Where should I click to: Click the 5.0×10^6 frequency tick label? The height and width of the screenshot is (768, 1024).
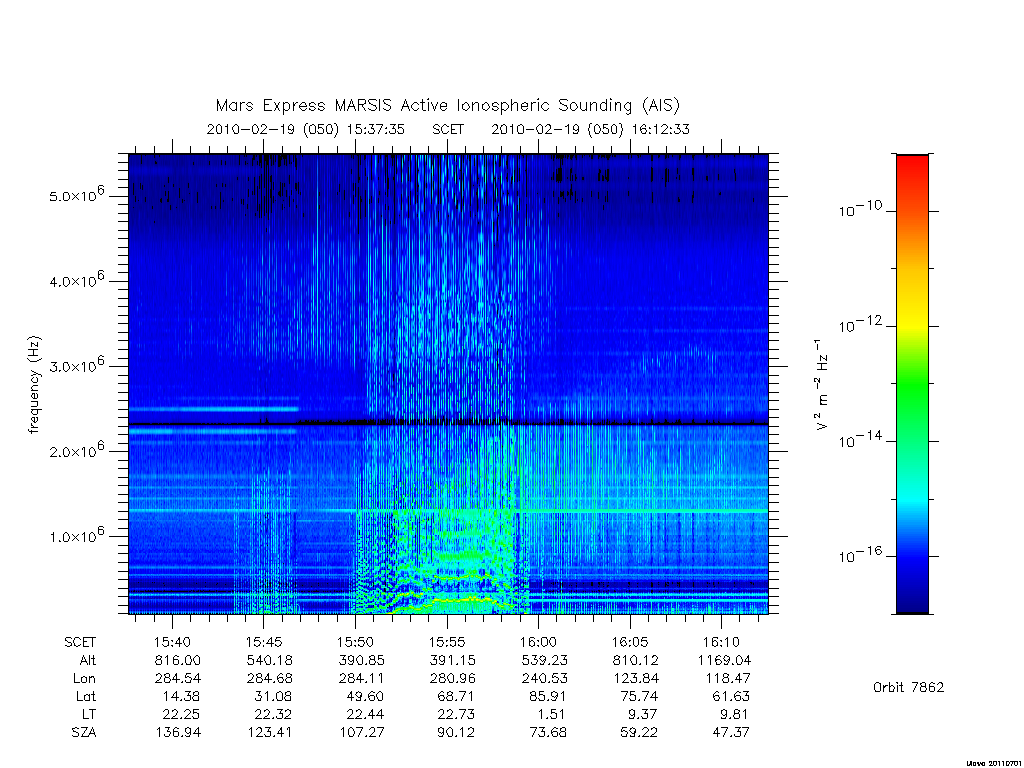click(x=76, y=195)
